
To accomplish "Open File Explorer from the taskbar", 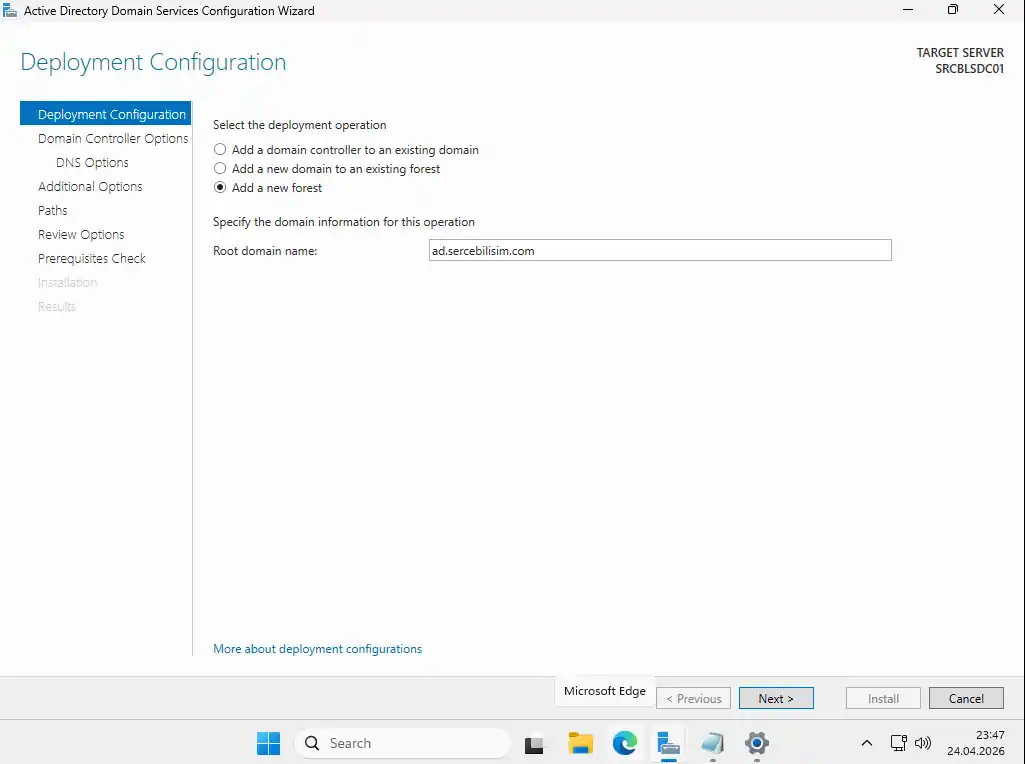I will (x=580, y=743).
